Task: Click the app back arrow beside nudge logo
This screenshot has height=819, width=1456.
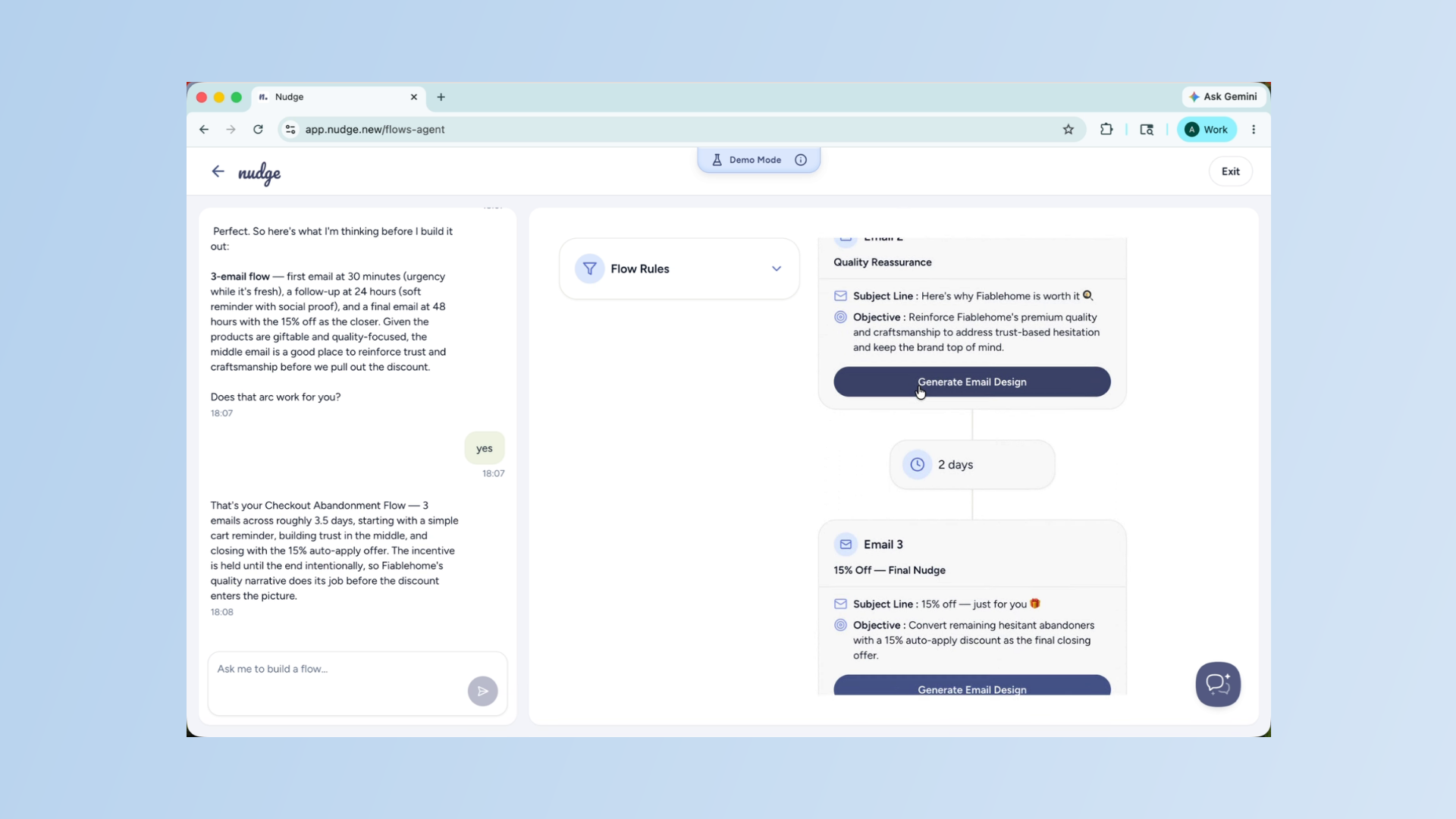Action: tap(218, 171)
